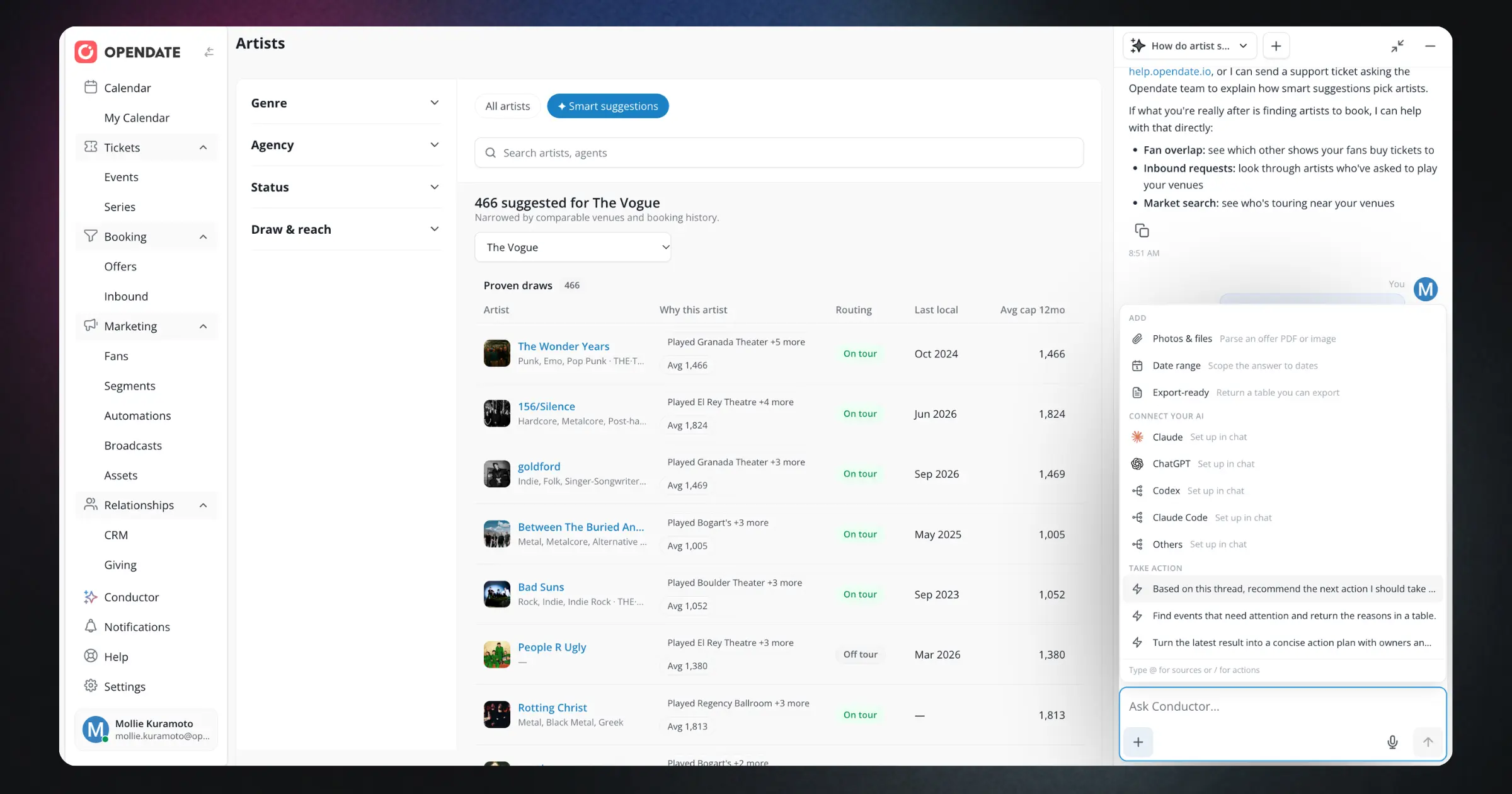Click the Claude starburst icon
This screenshot has height=794, width=1512.
(1137, 437)
